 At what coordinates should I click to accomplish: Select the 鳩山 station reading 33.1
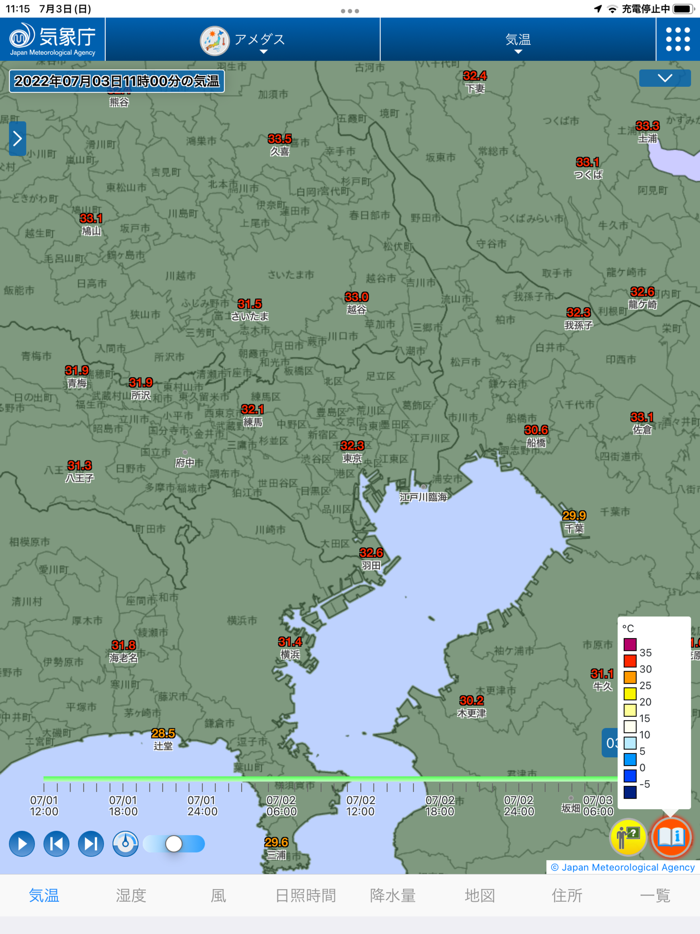tap(91, 225)
